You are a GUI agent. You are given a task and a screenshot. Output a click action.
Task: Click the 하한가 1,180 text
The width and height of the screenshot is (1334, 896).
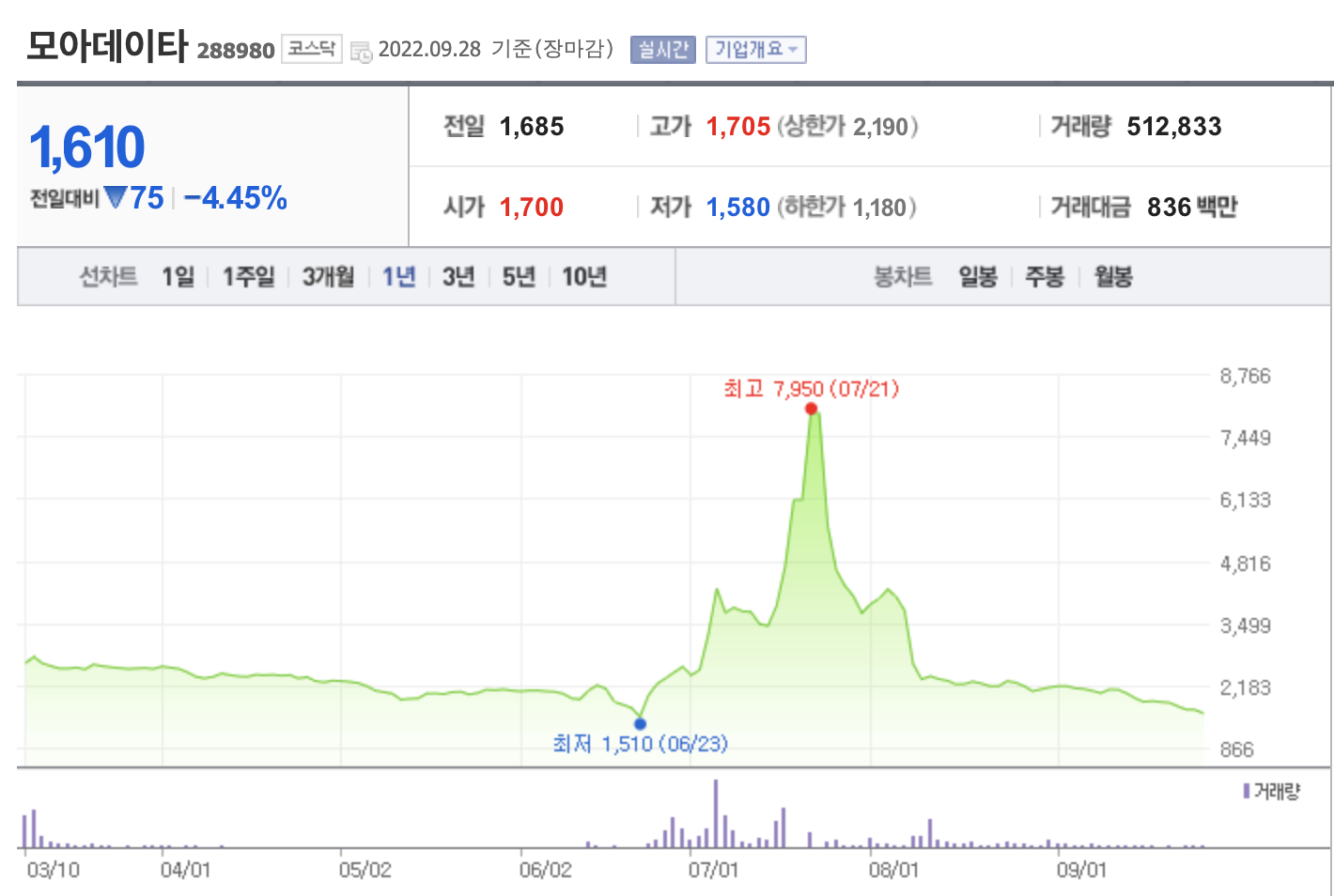[846, 208]
